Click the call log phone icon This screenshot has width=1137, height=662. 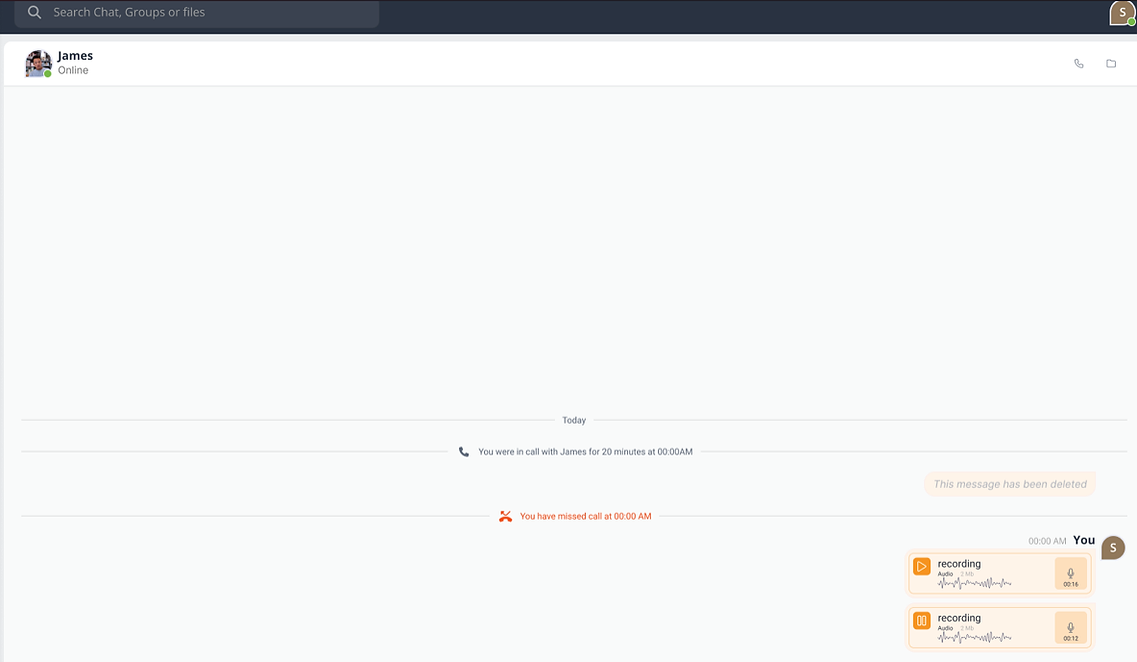[464, 452]
